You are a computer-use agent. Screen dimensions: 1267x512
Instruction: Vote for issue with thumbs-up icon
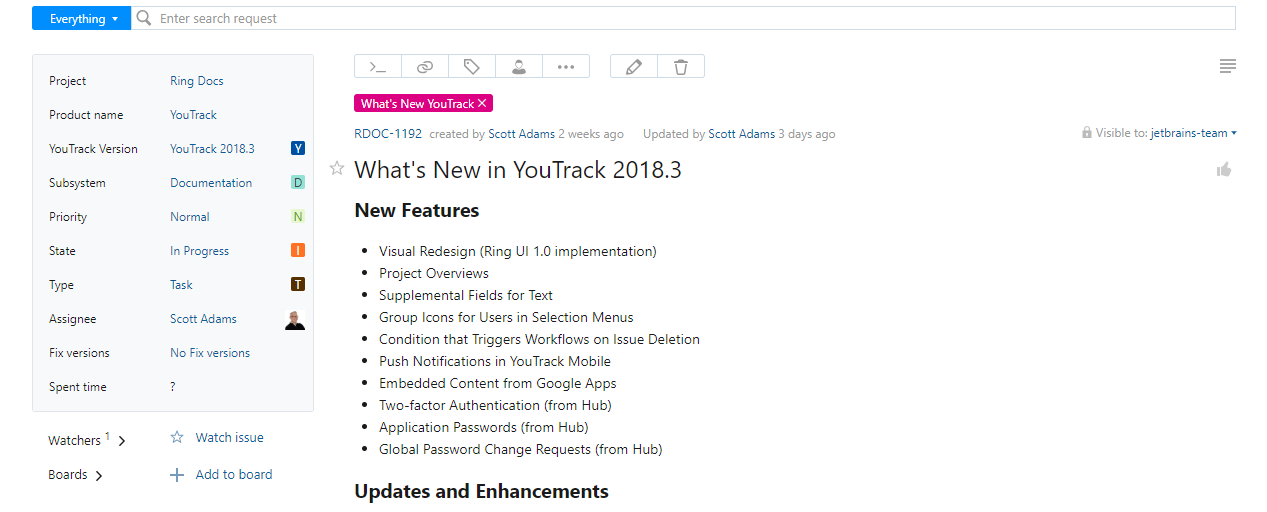[x=1223, y=170]
